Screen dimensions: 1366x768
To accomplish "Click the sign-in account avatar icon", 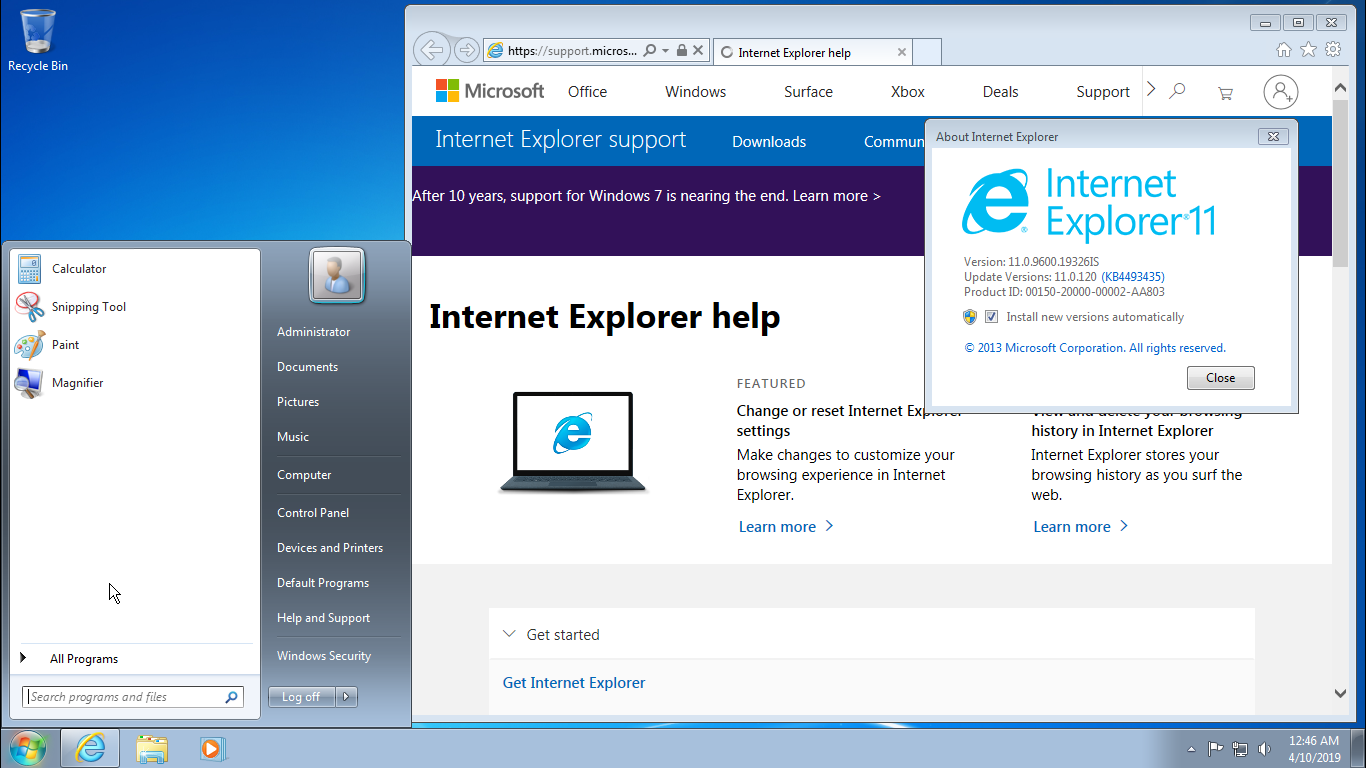I will click(1281, 92).
